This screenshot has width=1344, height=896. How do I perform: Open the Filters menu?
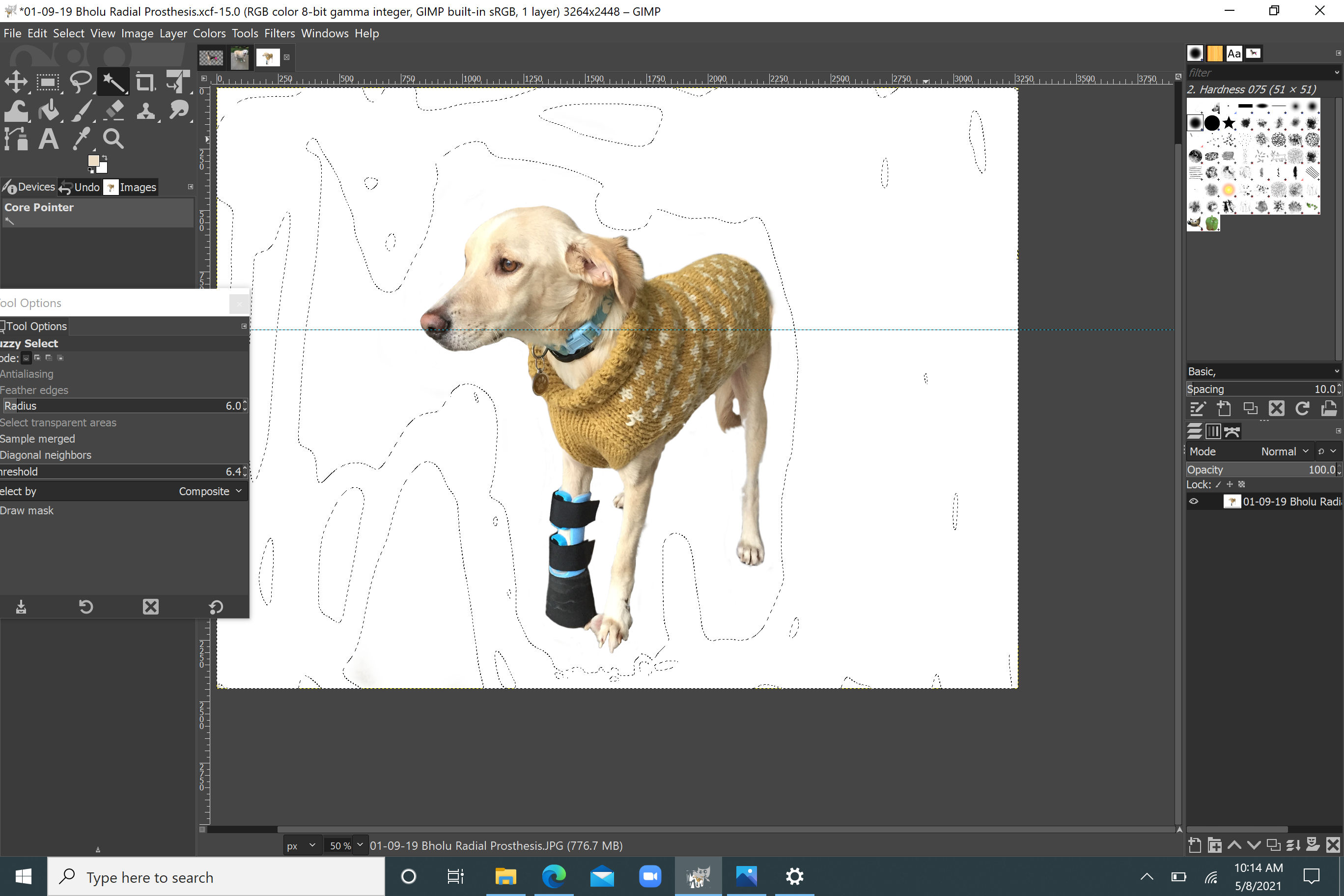pos(279,33)
